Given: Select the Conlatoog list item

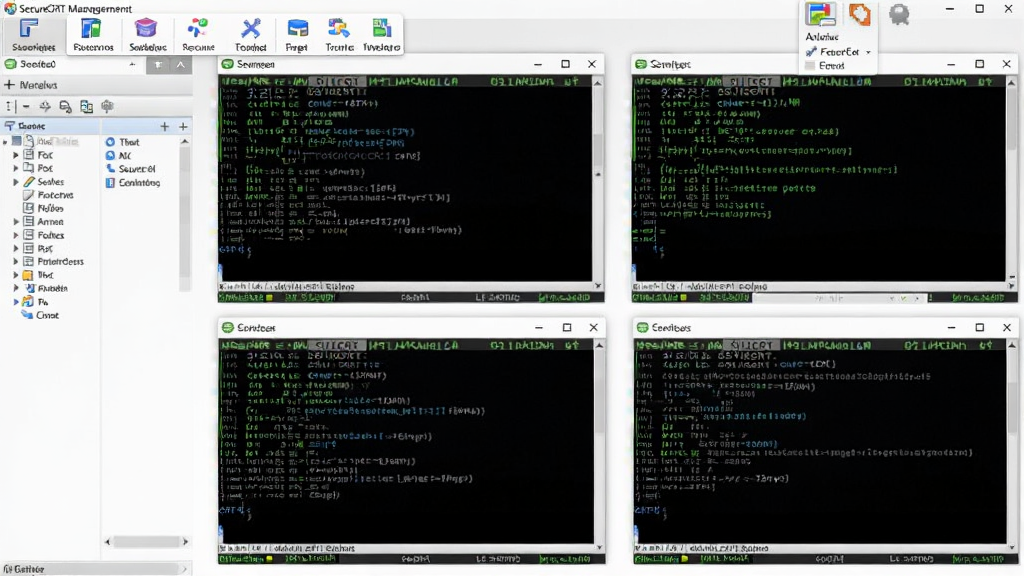Looking at the screenshot, I should (x=133, y=183).
